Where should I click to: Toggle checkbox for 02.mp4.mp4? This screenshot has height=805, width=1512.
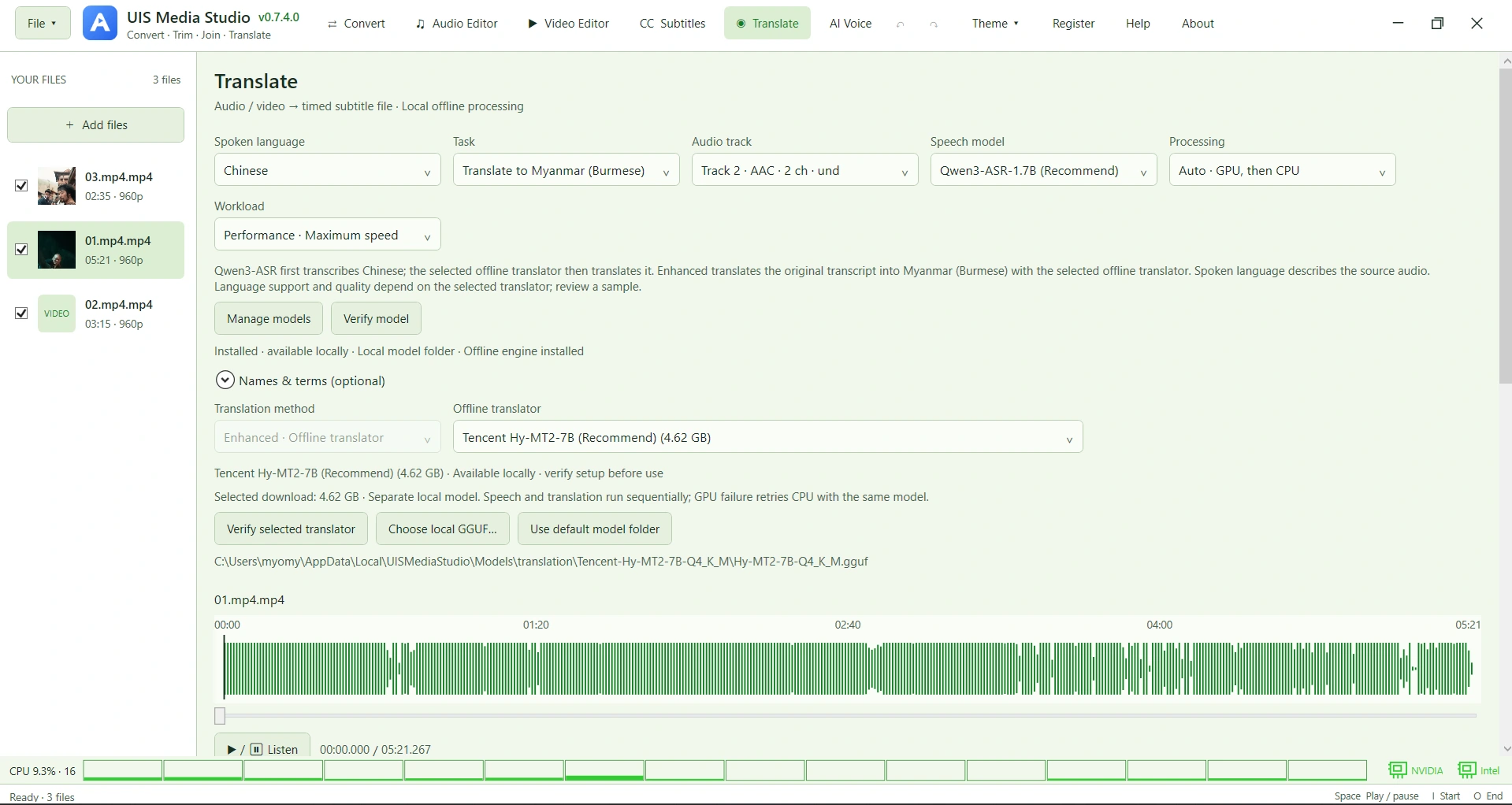[22, 313]
